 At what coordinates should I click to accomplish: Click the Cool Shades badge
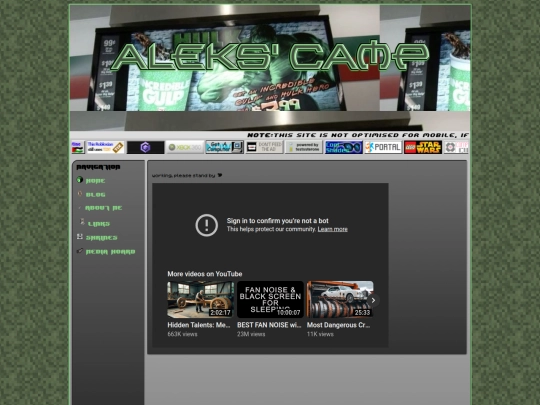(x=344, y=147)
